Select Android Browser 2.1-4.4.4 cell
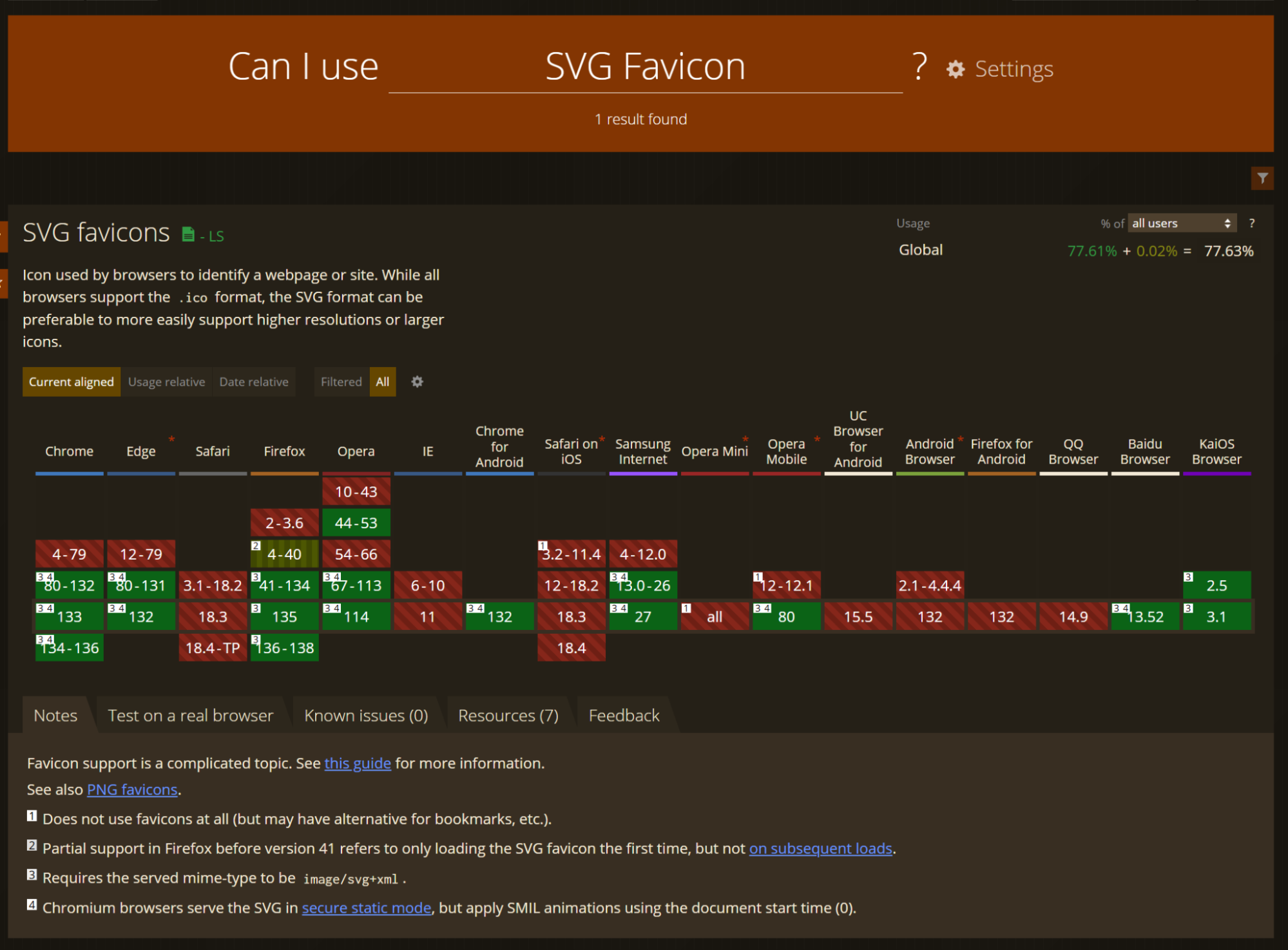Image resolution: width=1288 pixels, height=950 pixels. tap(930, 585)
